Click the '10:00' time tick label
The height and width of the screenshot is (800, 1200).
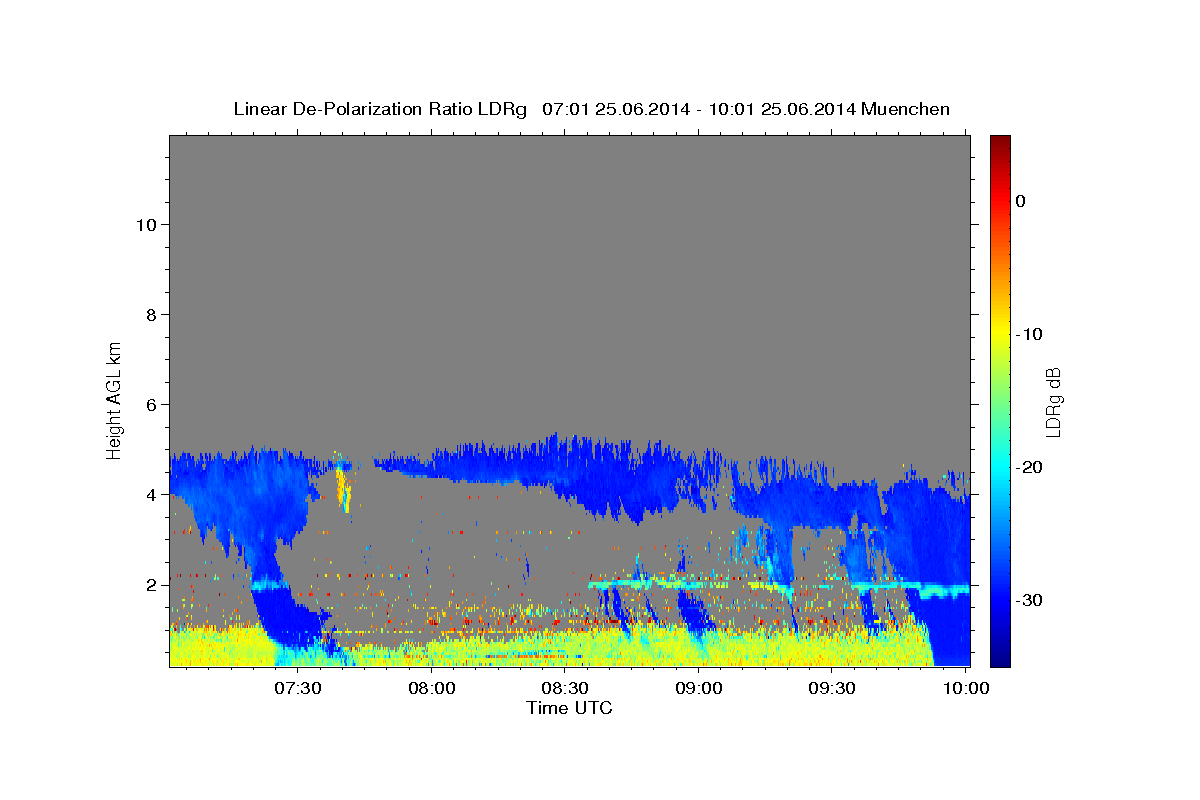[x=966, y=689]
